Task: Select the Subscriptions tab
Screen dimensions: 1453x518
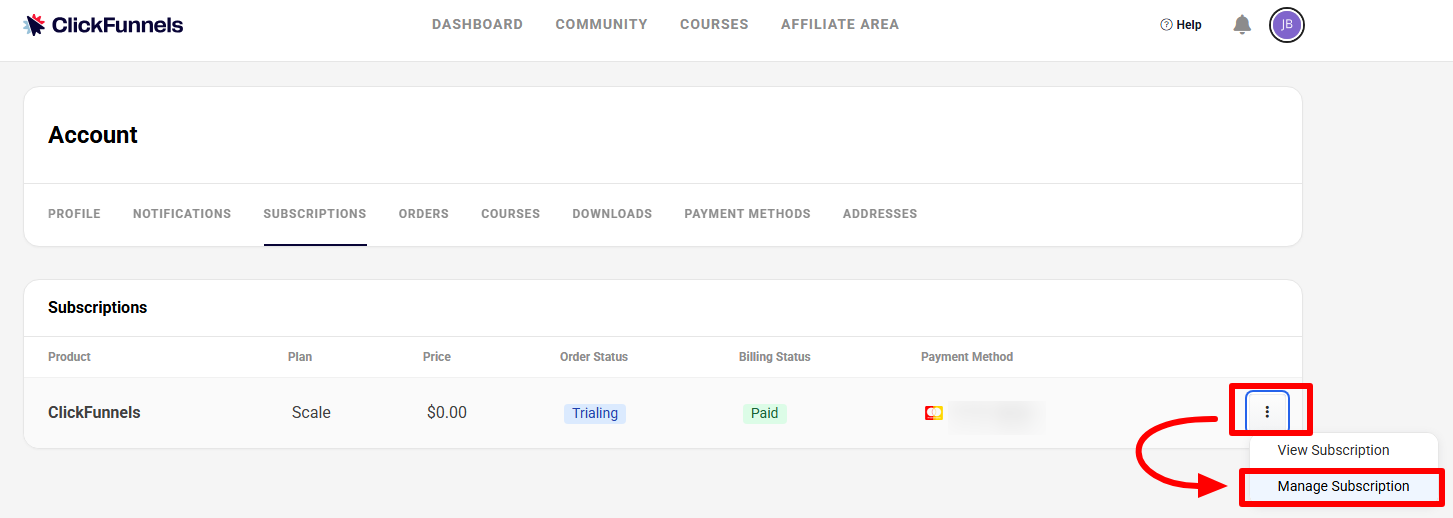Action: click(315, 214)
